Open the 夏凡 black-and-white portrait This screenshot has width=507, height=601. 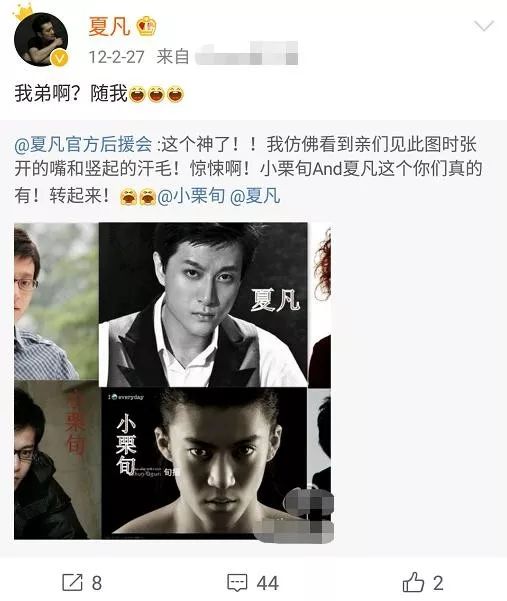point(203,304)
